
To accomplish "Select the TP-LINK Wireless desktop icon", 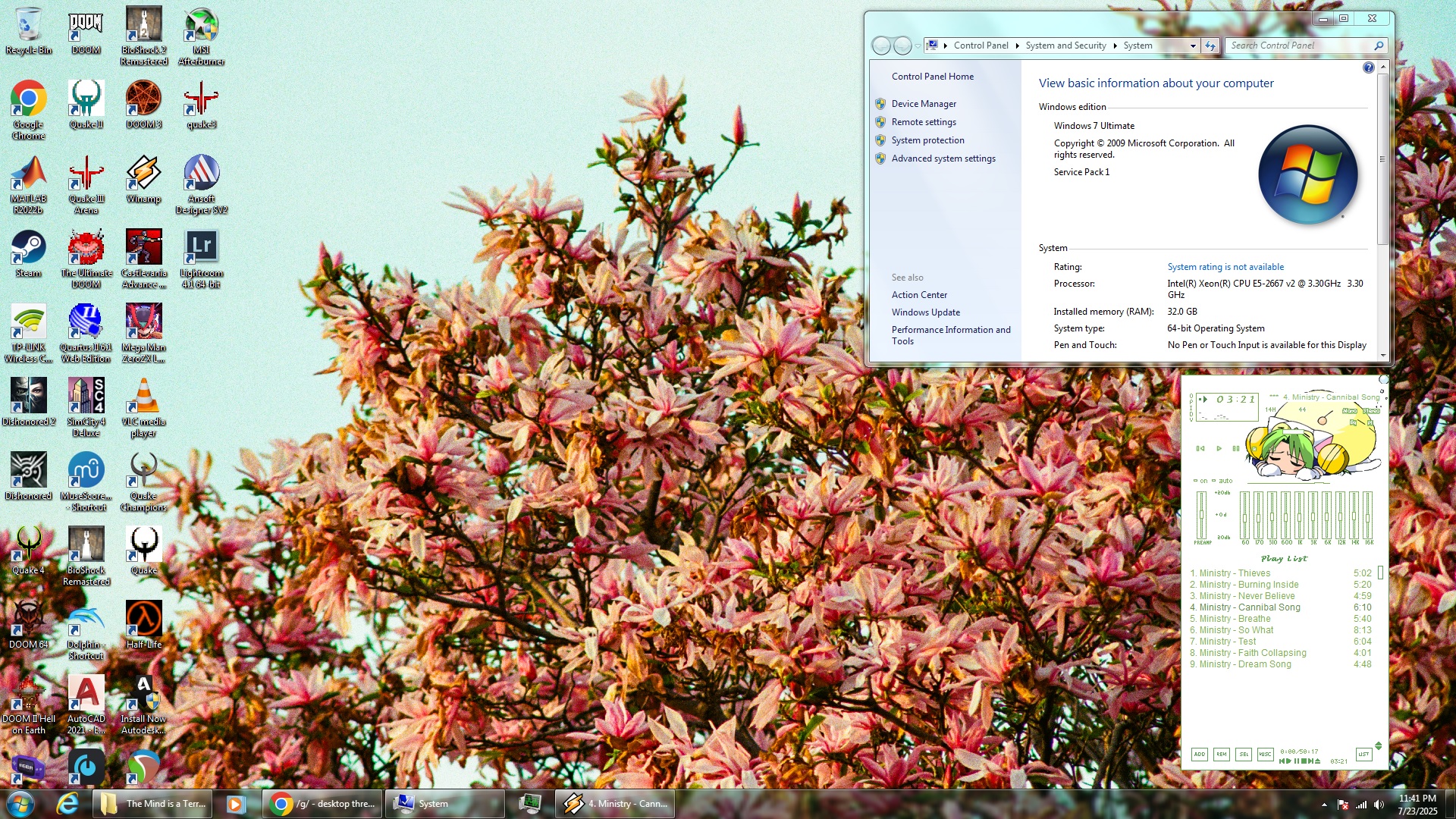I will (29, 333).
